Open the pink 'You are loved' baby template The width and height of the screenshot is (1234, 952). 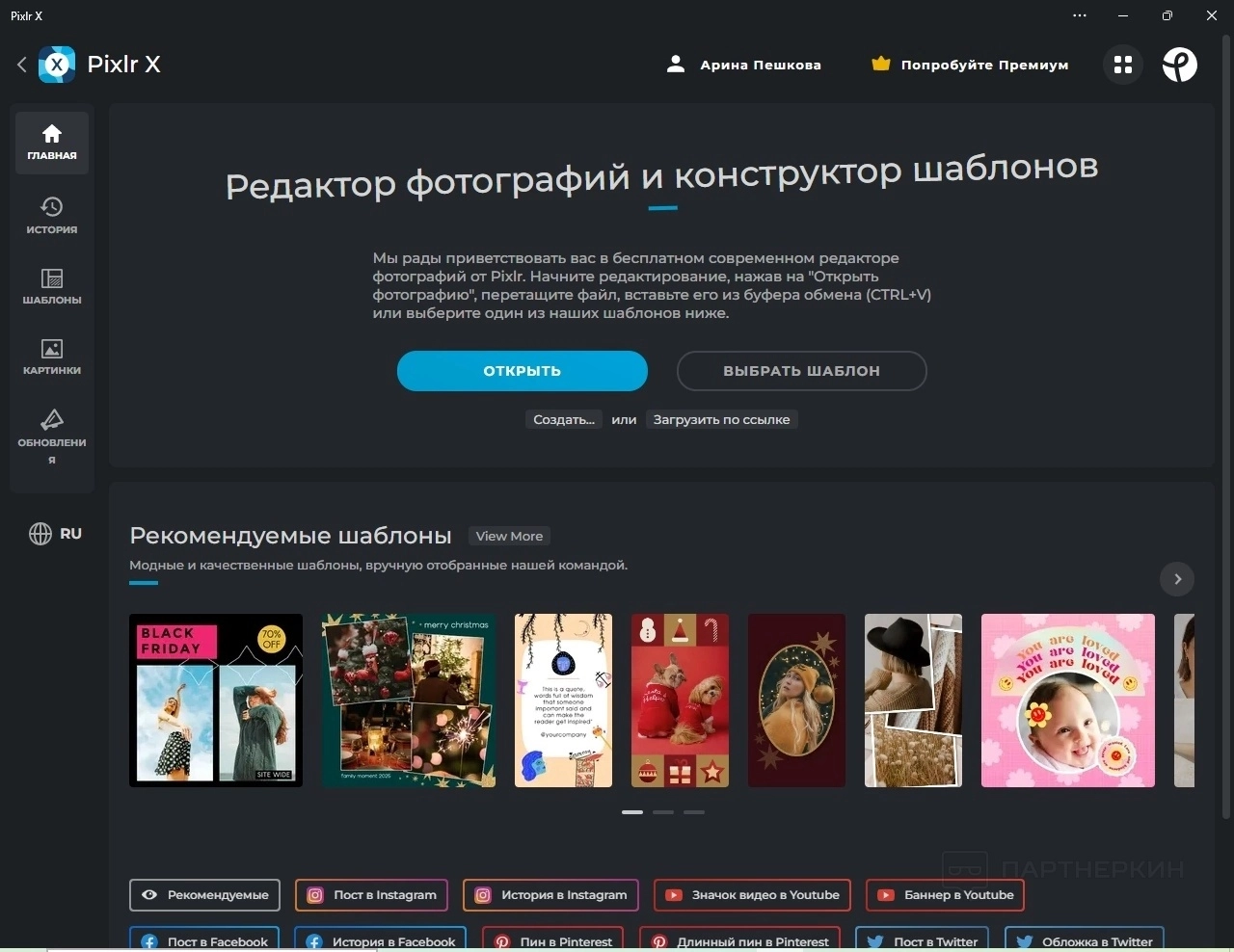(x=1068, y=701)
